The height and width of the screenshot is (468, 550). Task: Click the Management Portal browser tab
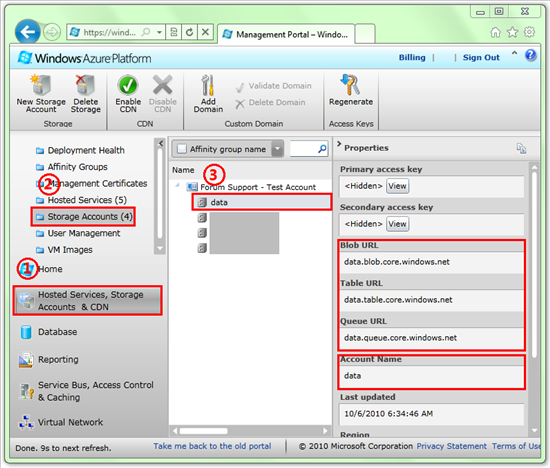(286, 34)
